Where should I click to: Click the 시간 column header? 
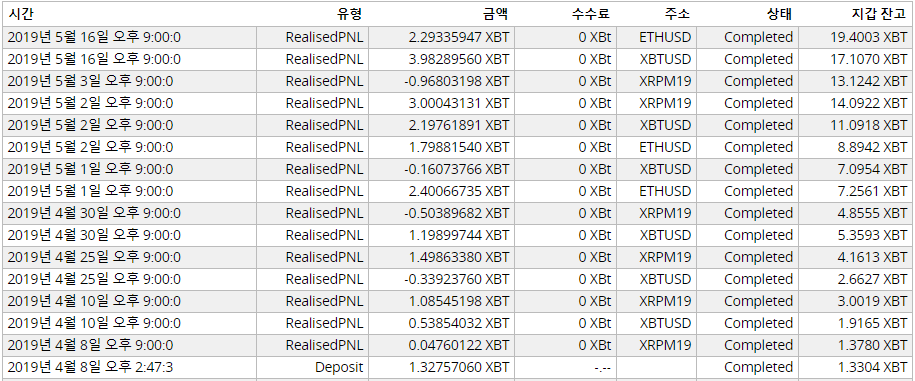pos(20,14)
